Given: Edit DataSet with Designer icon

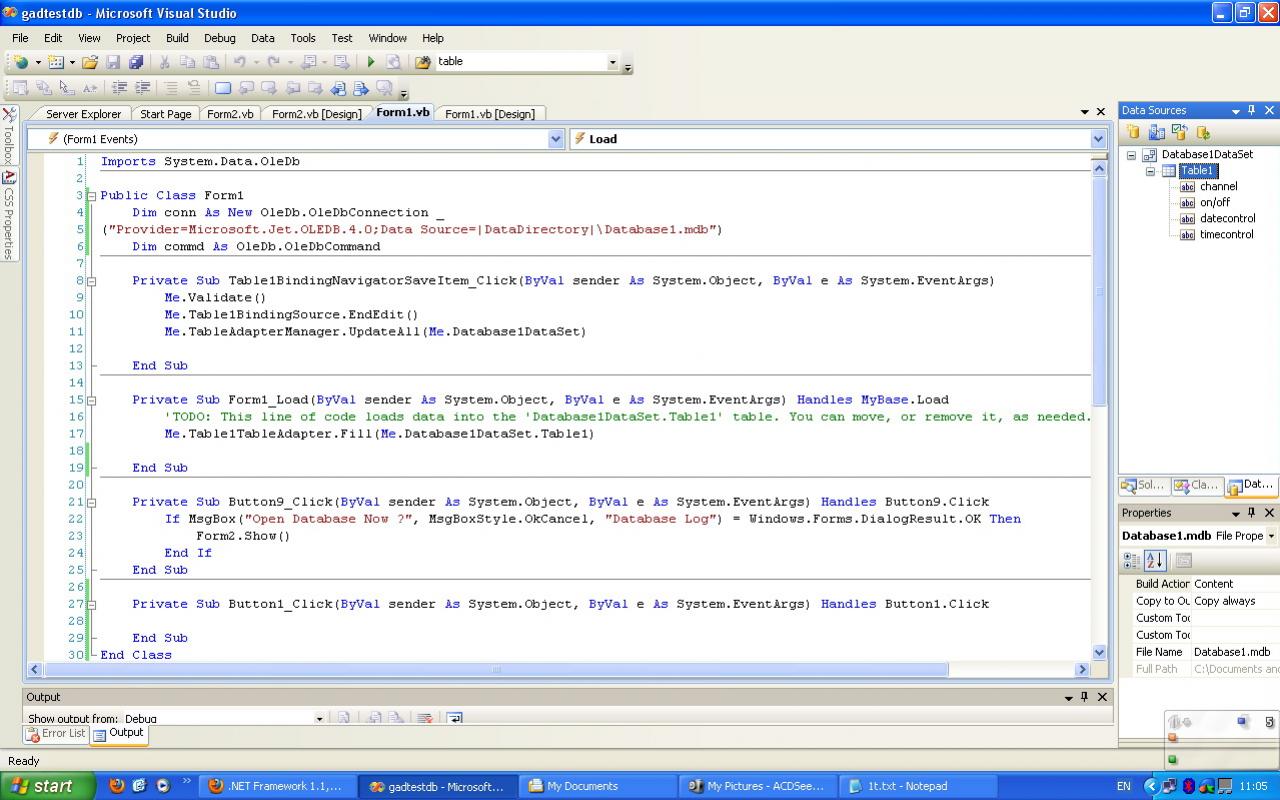Looking at the screenshot, I should coord(1157,132).
